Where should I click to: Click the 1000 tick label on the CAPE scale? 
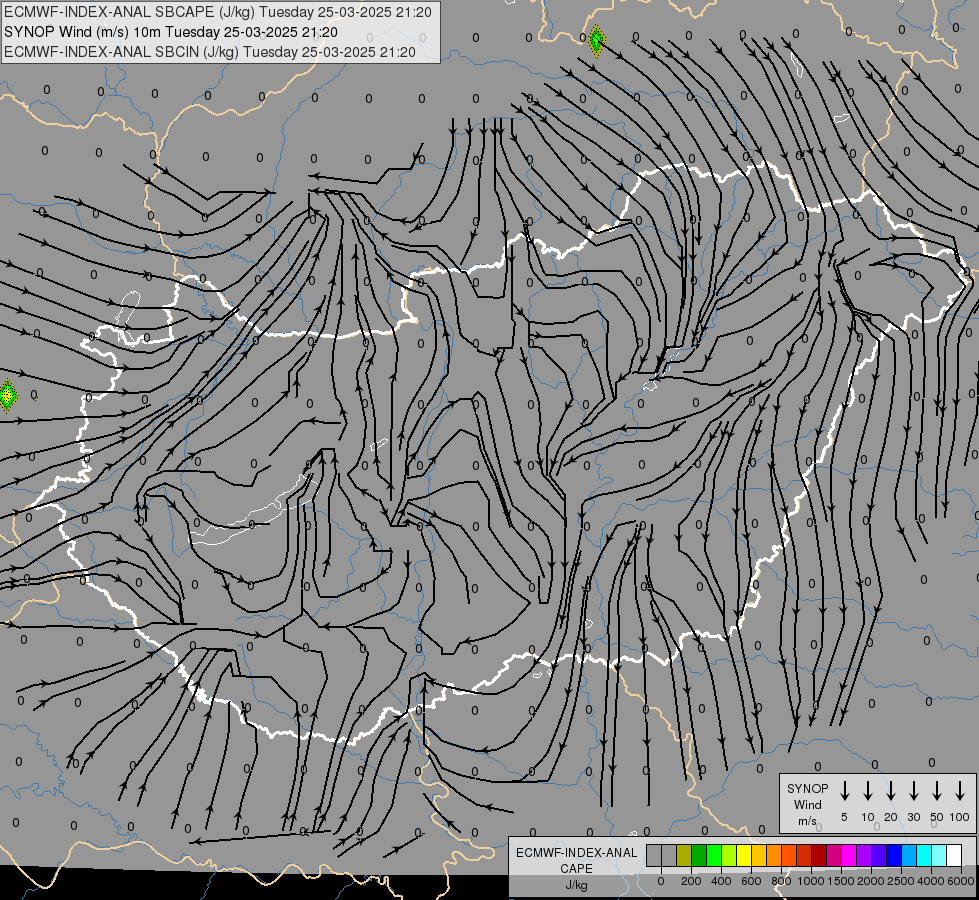(x=811, y=881)
